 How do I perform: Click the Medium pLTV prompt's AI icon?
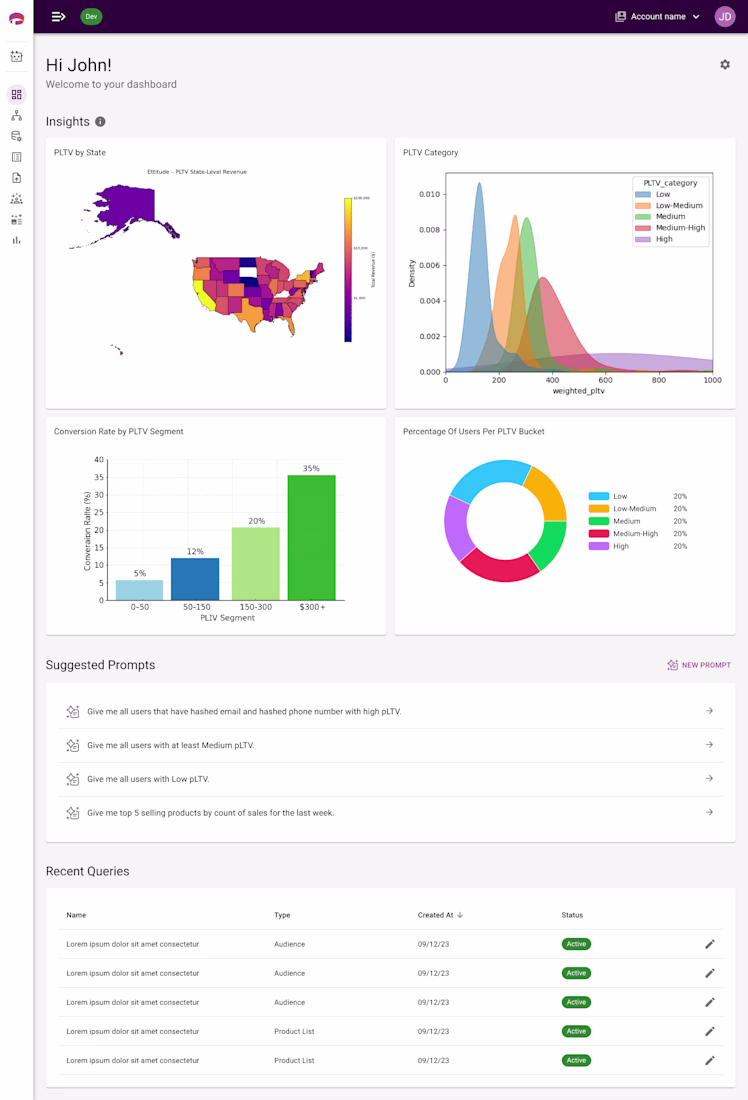point(72,745)
